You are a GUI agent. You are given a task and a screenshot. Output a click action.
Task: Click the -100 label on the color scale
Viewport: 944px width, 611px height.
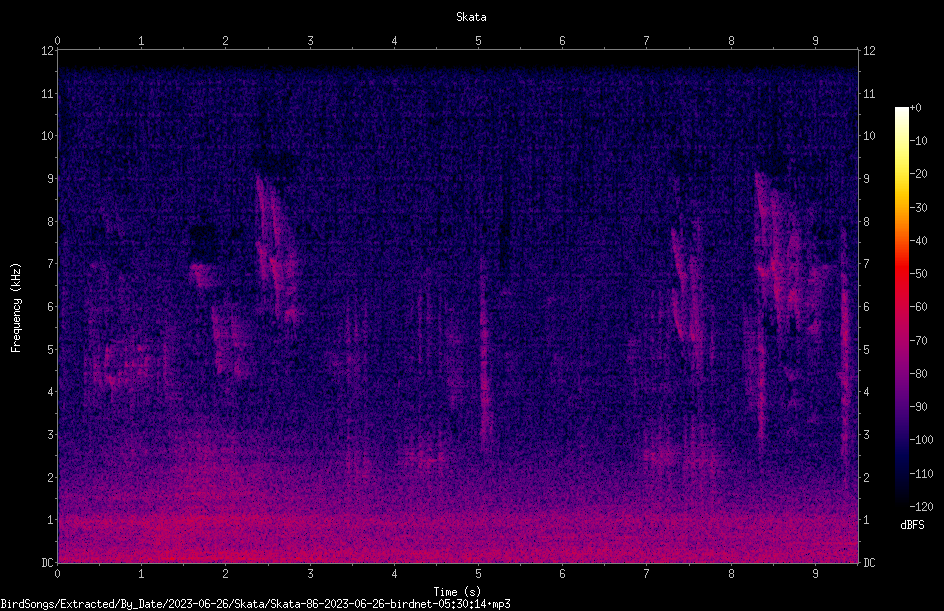921,440
